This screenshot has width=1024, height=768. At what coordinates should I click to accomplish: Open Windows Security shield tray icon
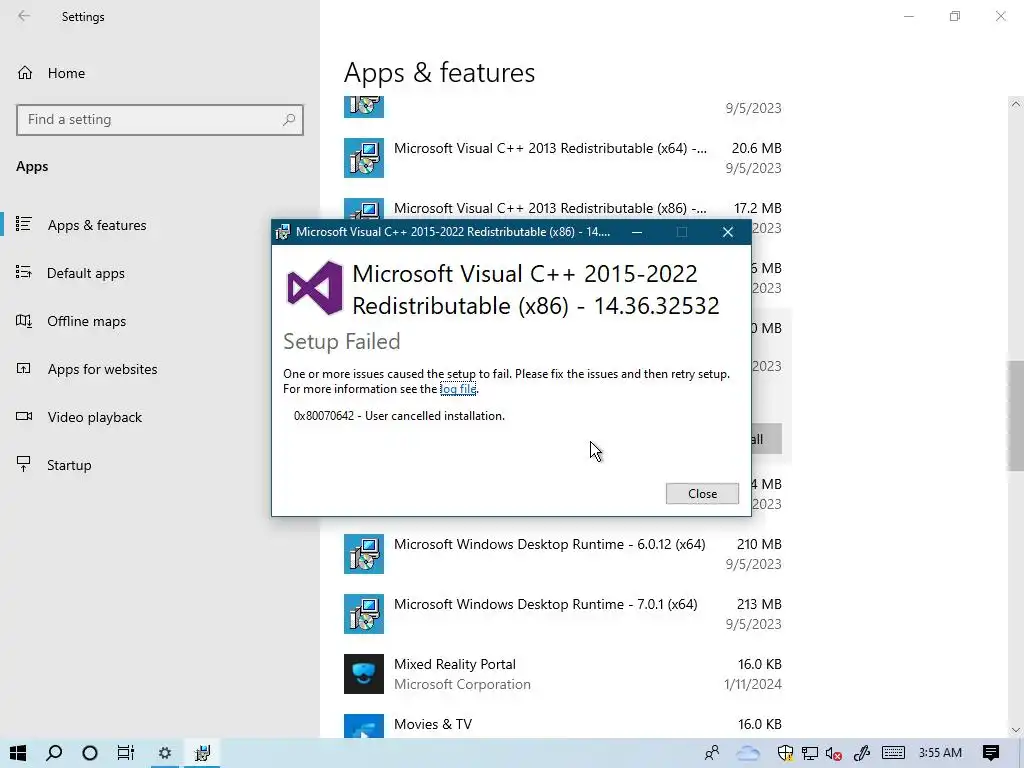785,753
